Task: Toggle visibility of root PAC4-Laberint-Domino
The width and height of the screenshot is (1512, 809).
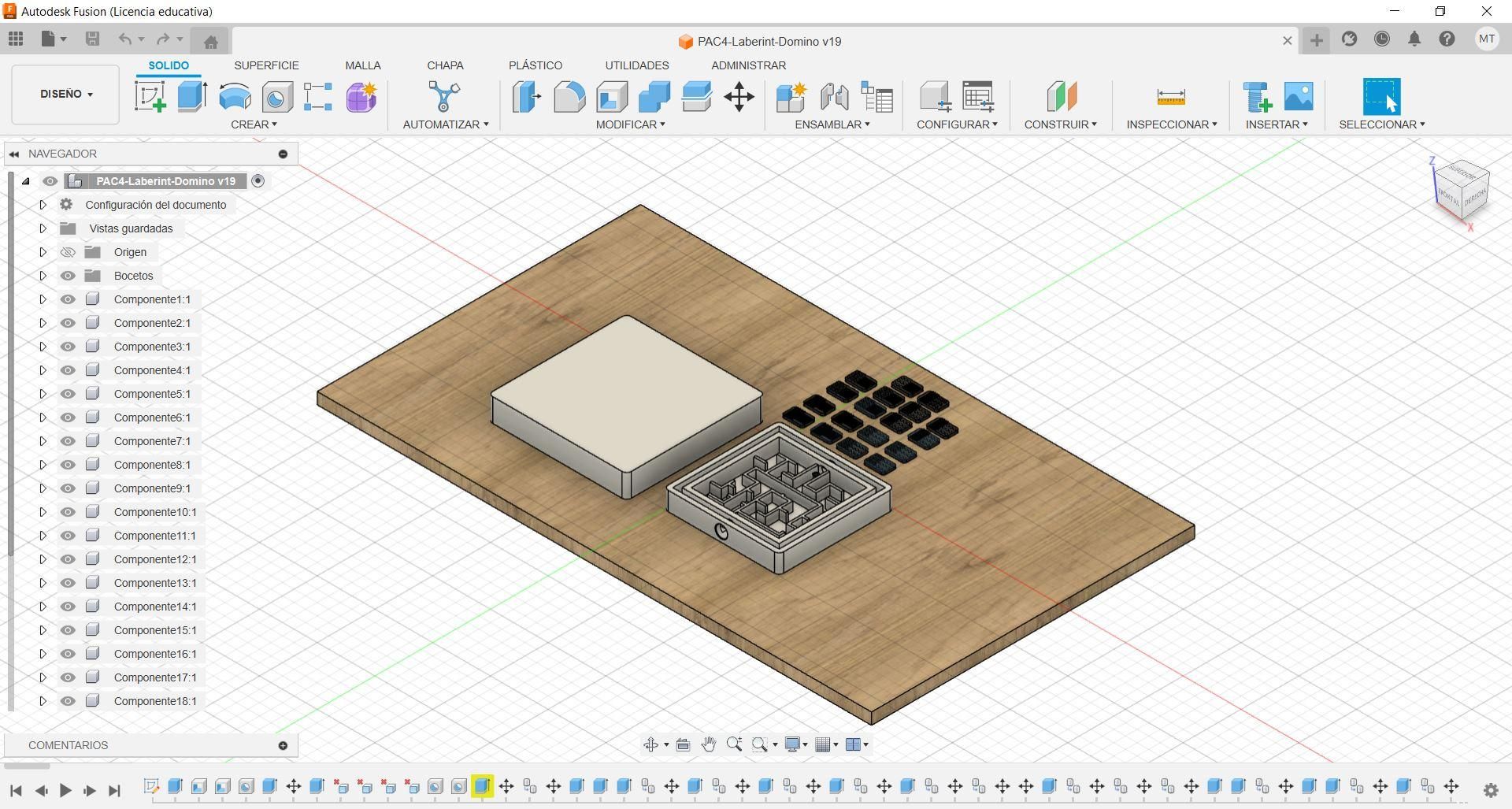Action: pyautogui.click(x=50, y=181)
